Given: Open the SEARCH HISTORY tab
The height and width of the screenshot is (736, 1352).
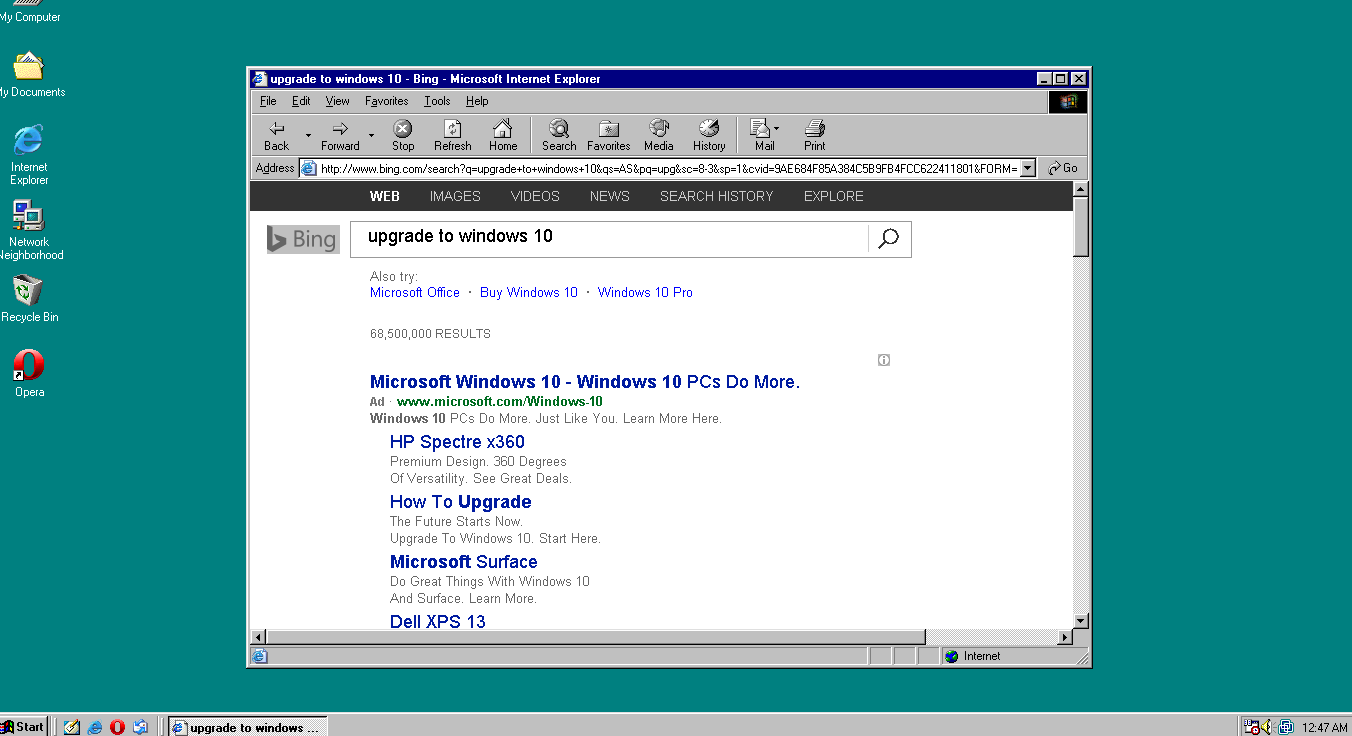Looking at the screenshot, I should coord(717,196).
